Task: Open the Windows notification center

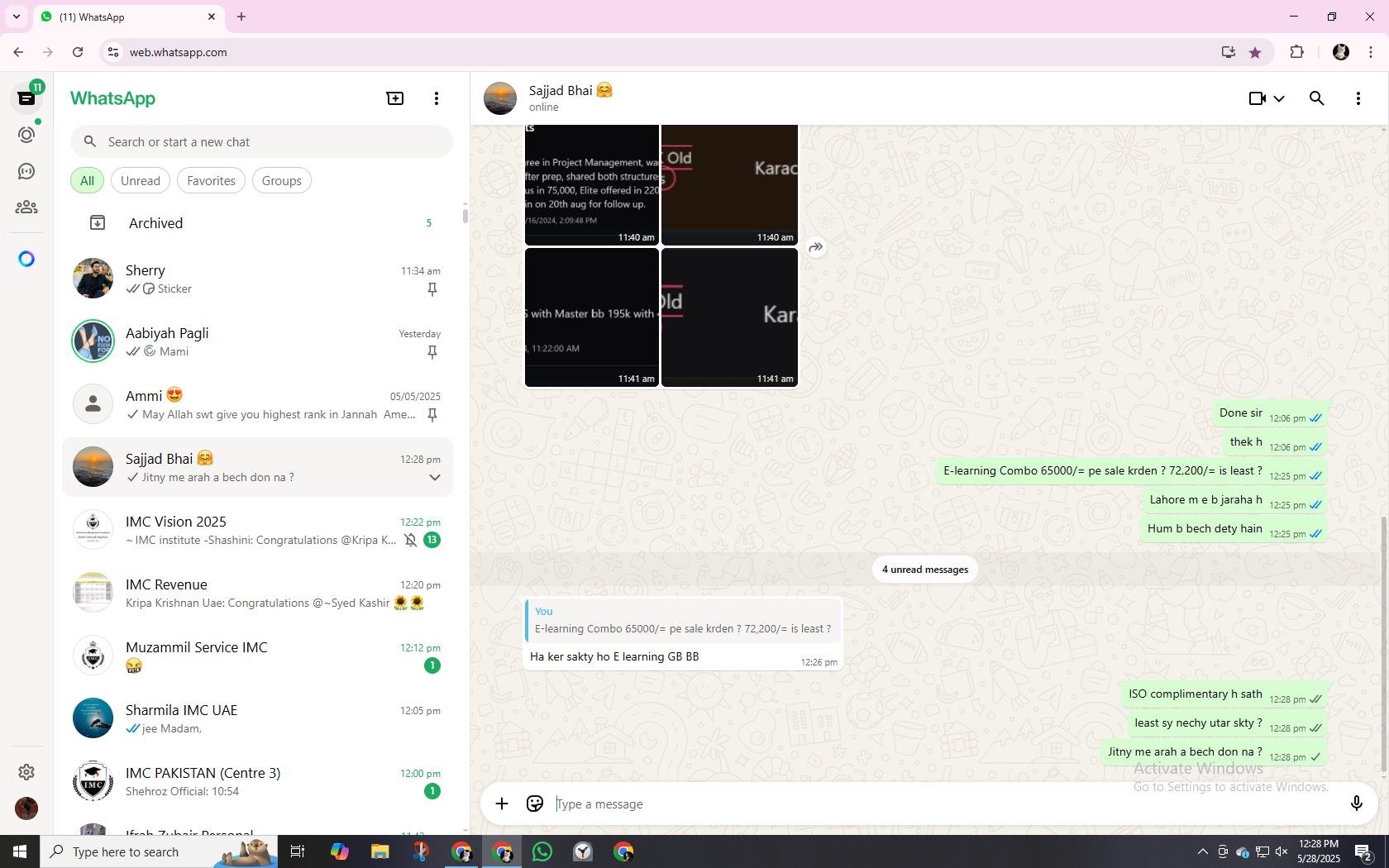Action: coord(1363,851)
